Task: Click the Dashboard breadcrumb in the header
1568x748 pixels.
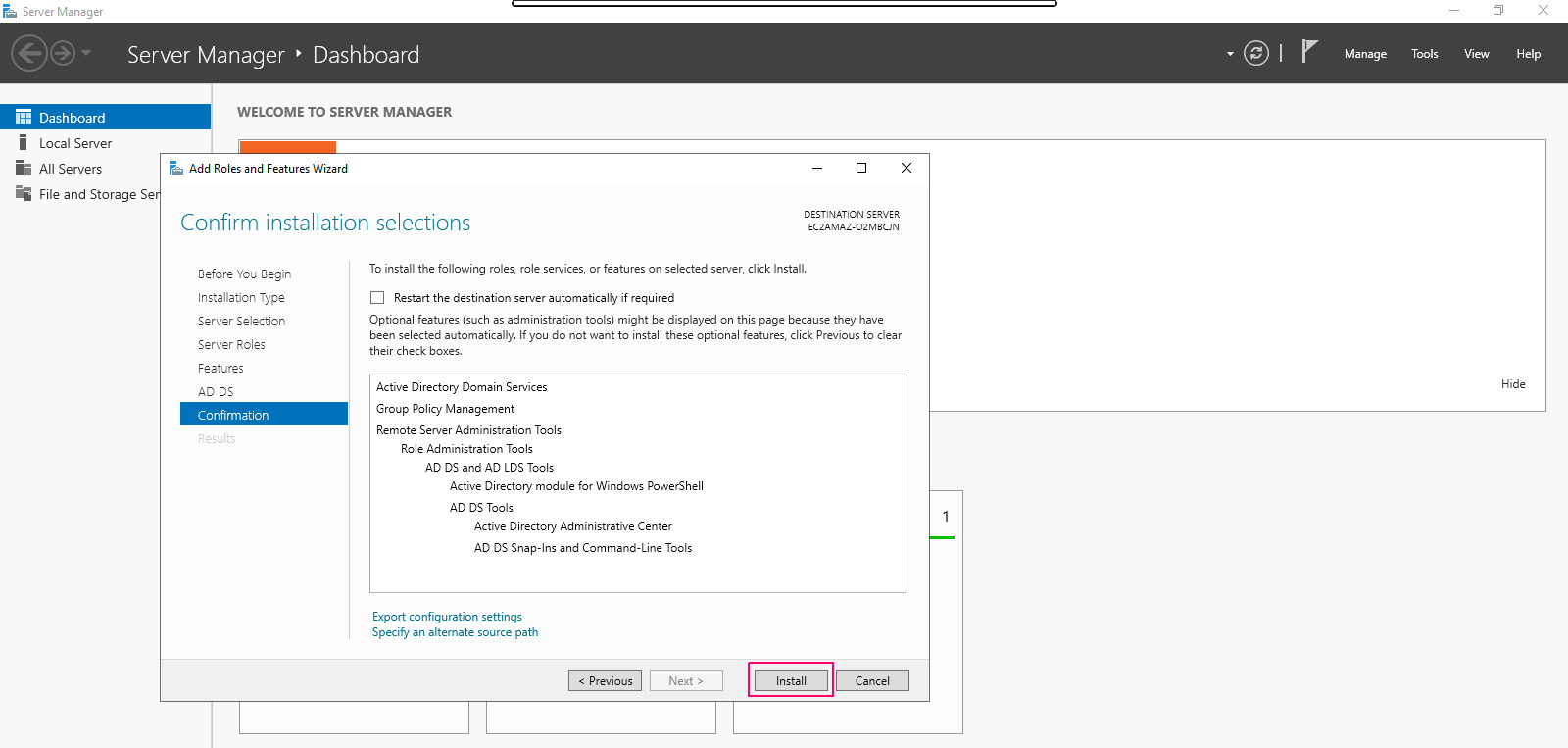Action: [366, 55]
